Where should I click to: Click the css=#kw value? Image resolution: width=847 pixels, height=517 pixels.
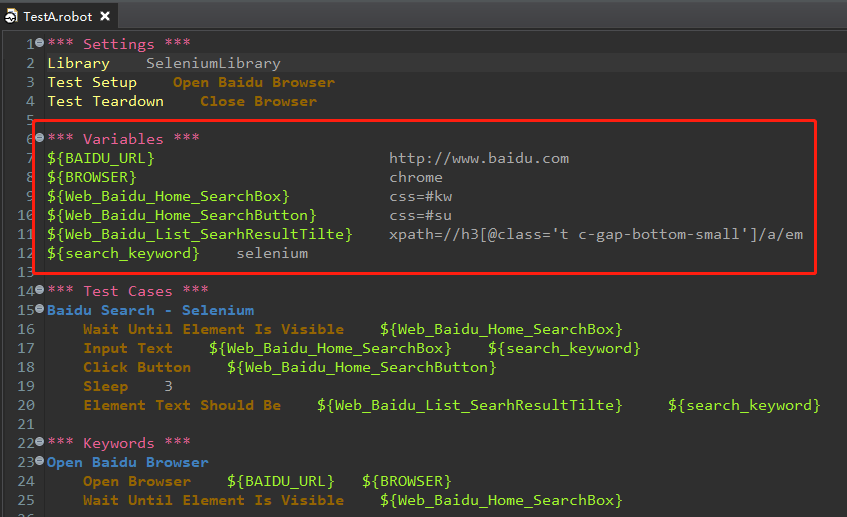(x=420, y=196)
